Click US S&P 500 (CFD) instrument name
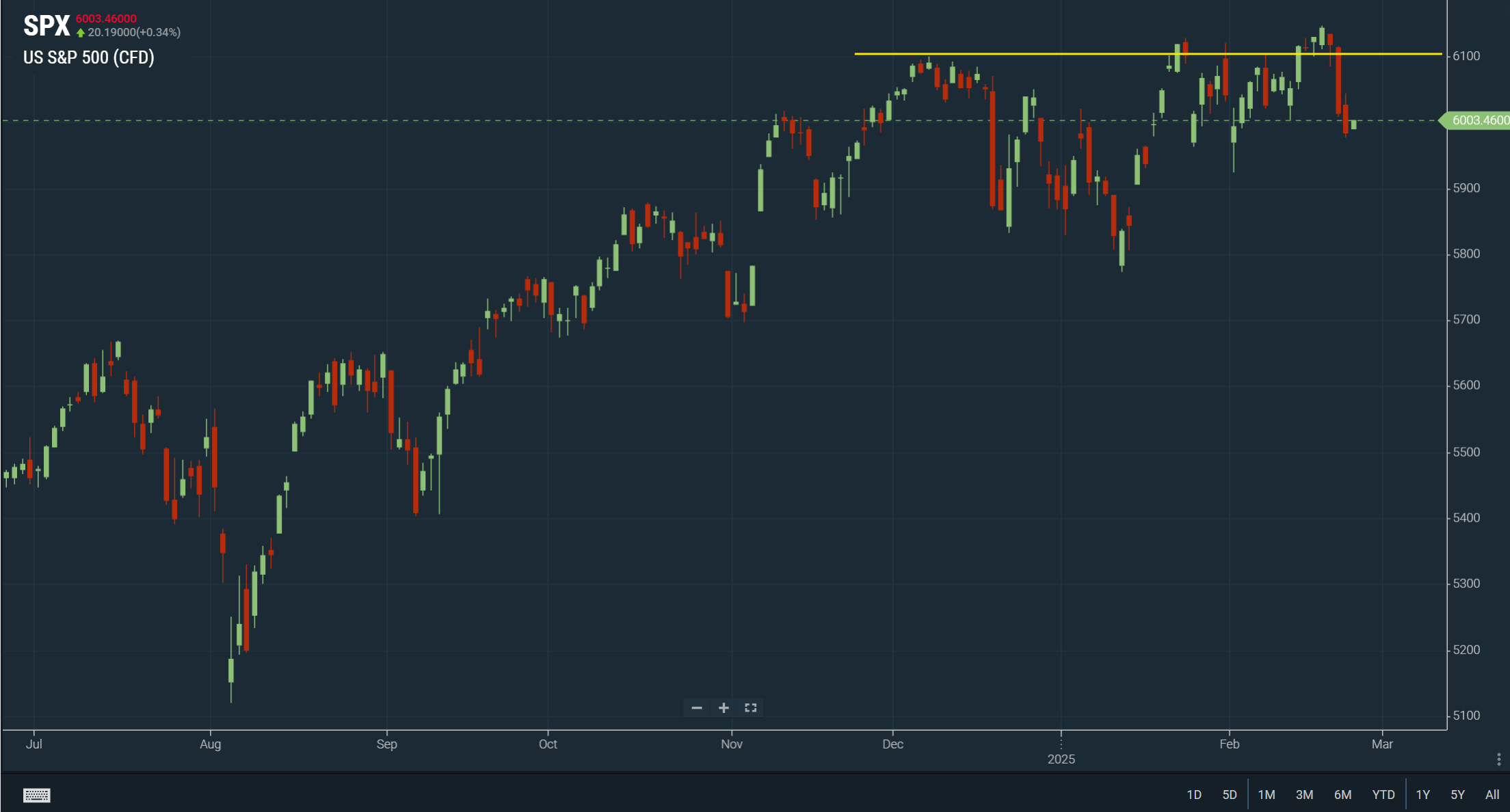This screenshot has height=812, width=1510. coord(89,57)
